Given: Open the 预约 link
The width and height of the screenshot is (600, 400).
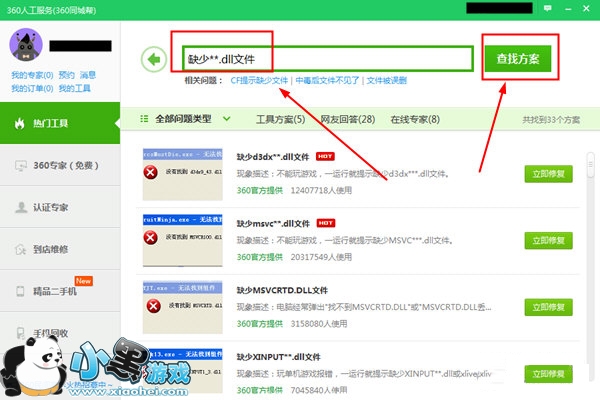Looking at the screenshot, I should [x=67, y=75].
